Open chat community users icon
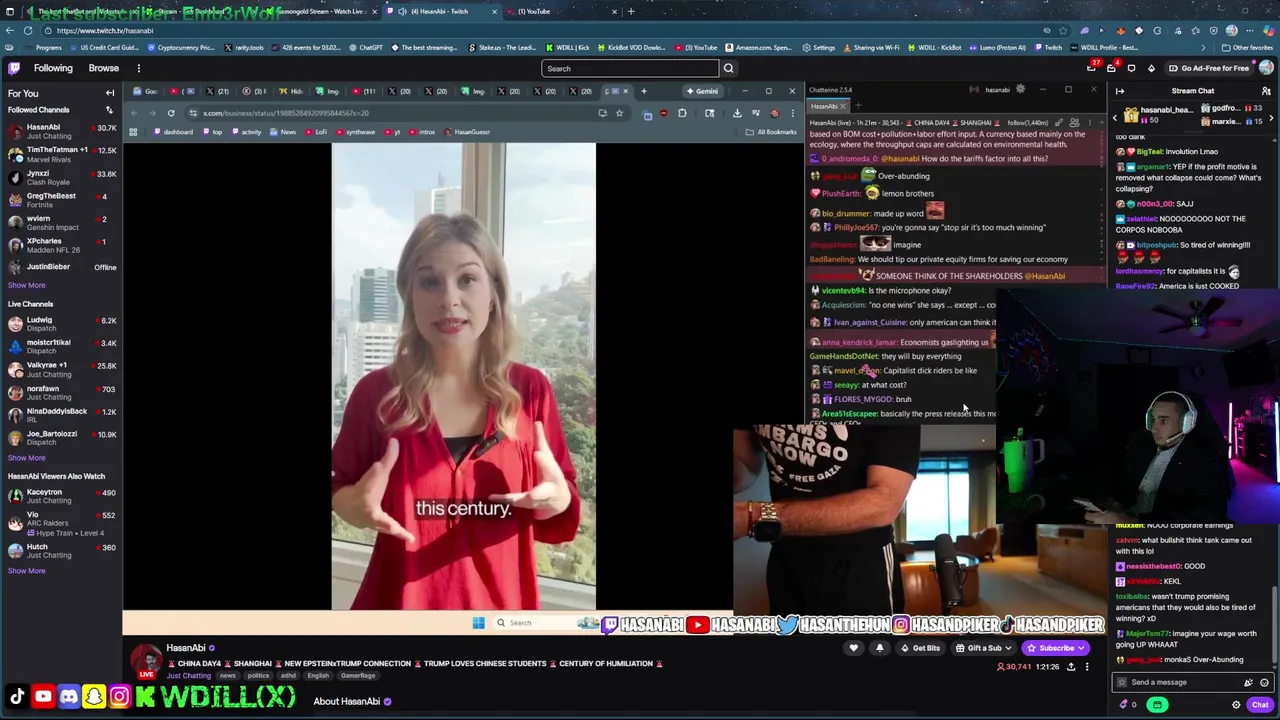Screen dimensions: 1280x720 (1266, 91)
